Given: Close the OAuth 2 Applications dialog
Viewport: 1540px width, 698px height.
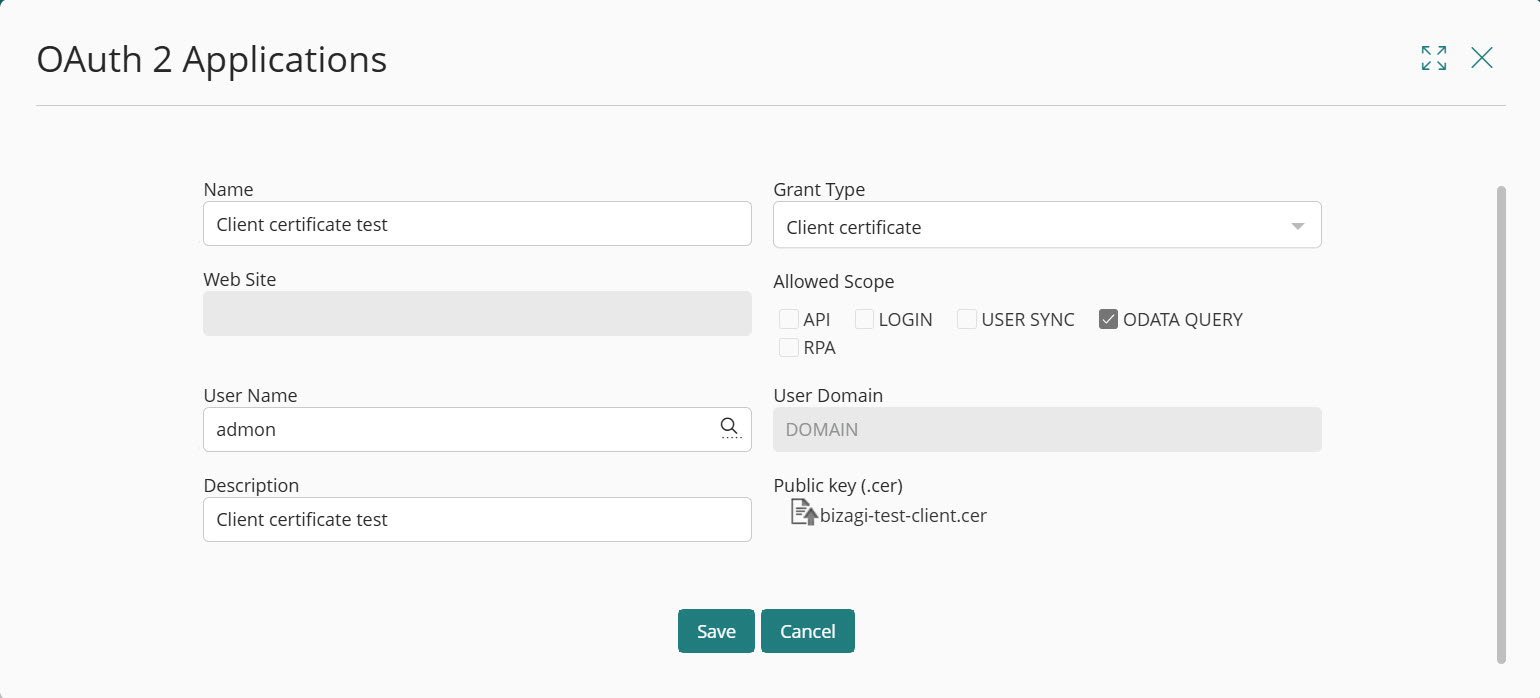Looking at the screenshot, I should [x=1482, y=58].
